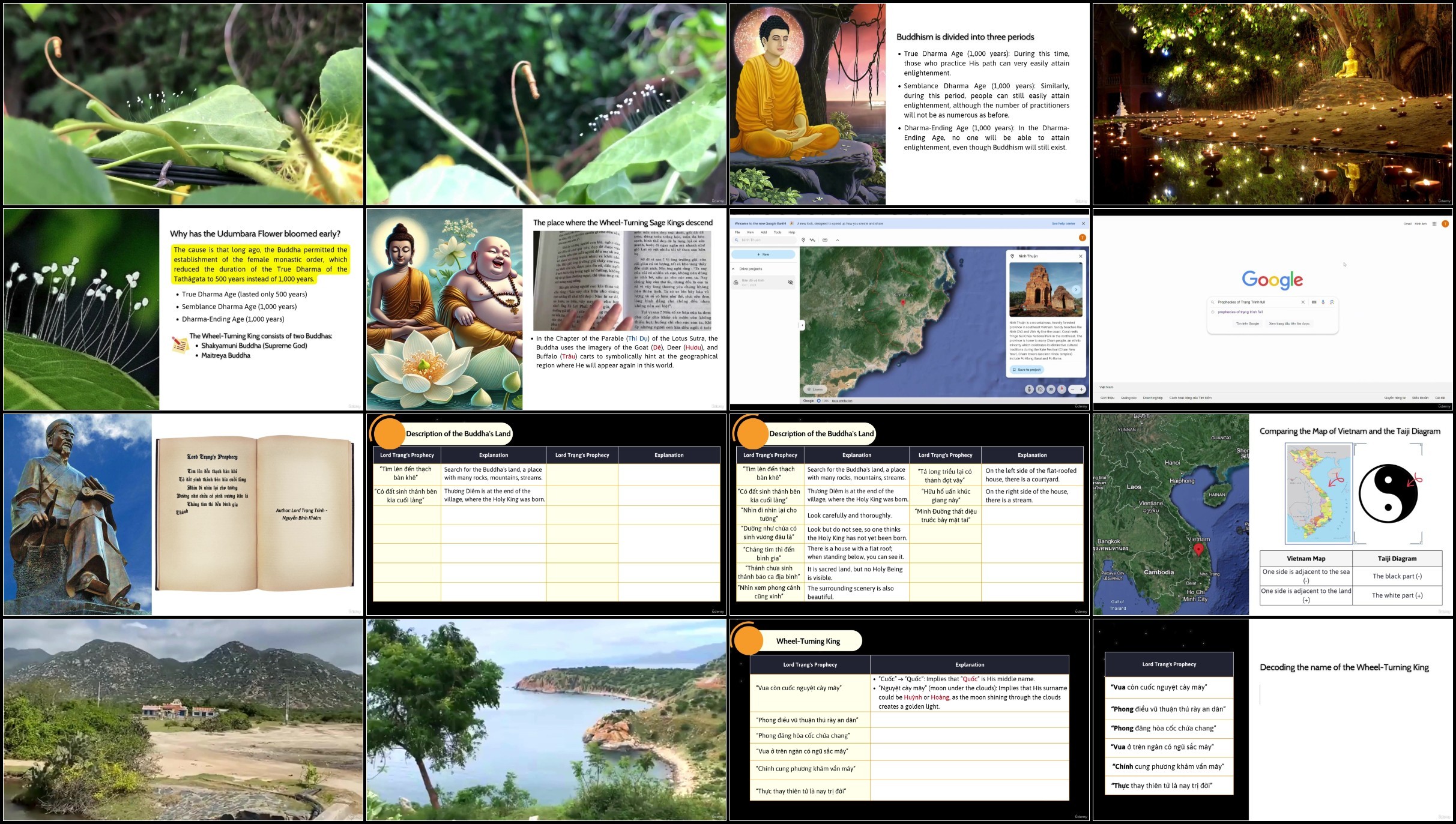Image resolution: width=1456 pixels, height=824 pixels.
Task: Close the Ninh Thuận info card
Action: [x=1081, y=256]
